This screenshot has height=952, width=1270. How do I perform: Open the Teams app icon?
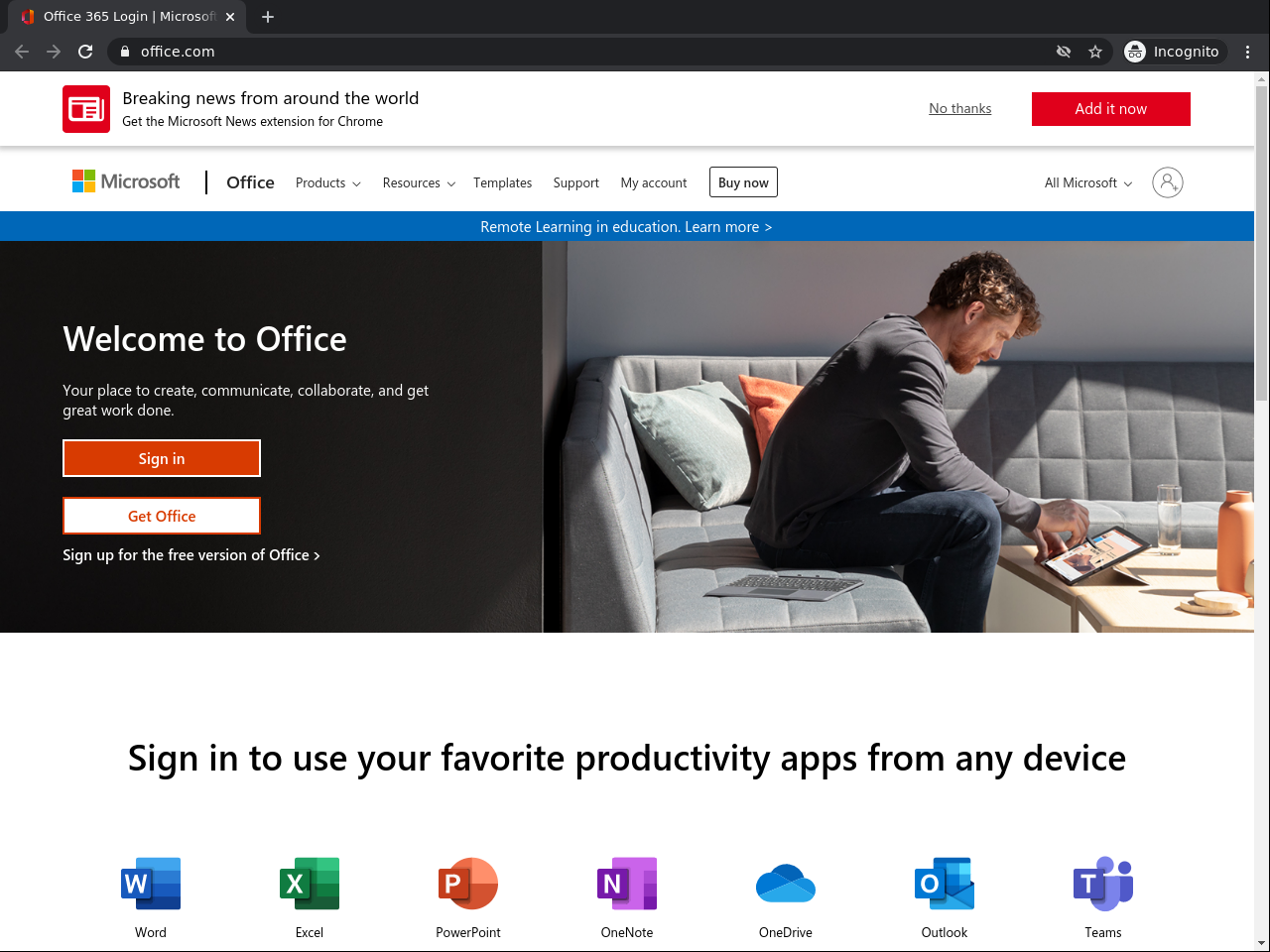(1103, 884)
